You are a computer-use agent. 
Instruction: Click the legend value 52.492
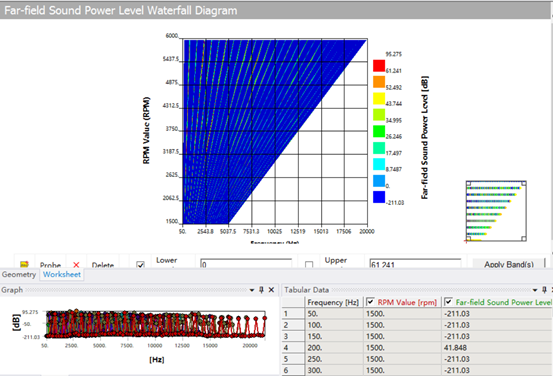click(x=394, y=87)
